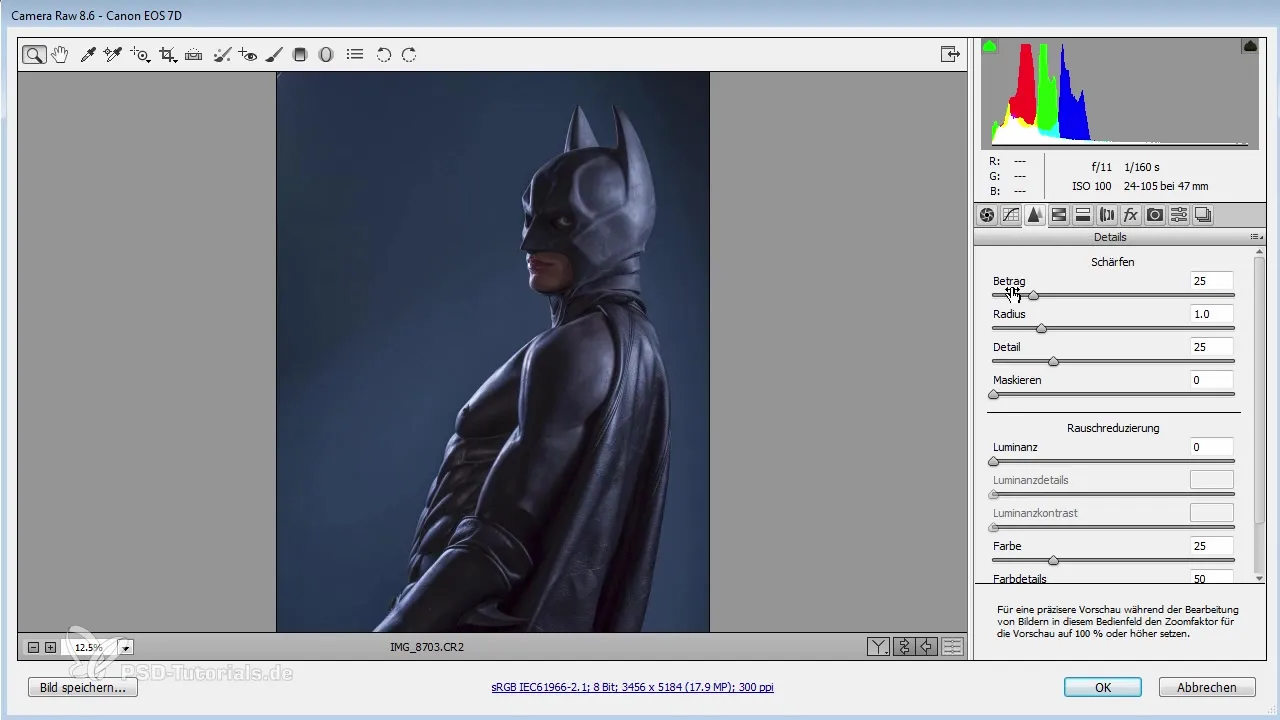Confirm with the OK button
The image size is (1280, 720).
[1103, 688]
